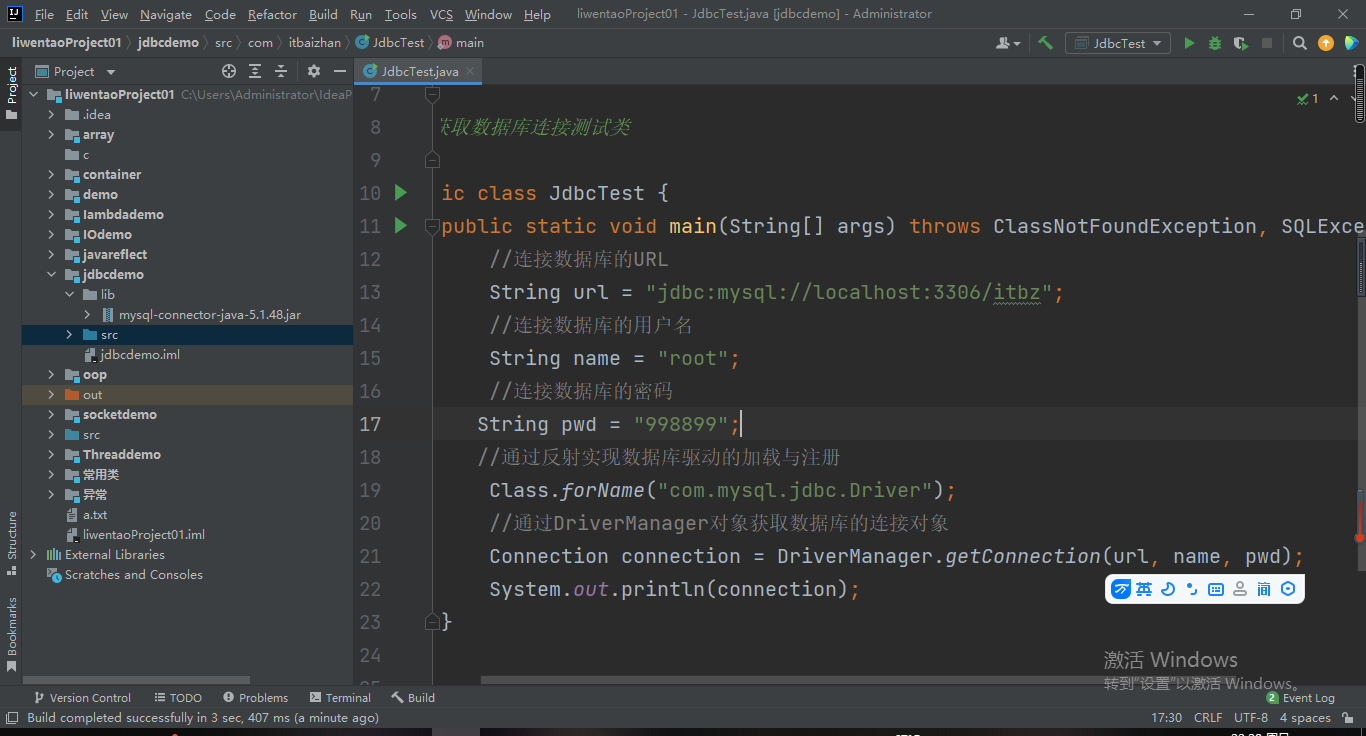Screen dimensions: 1366x736
Task: Open the hexagon toolbox icon in input bar
Action: (x=1288, y=589)
